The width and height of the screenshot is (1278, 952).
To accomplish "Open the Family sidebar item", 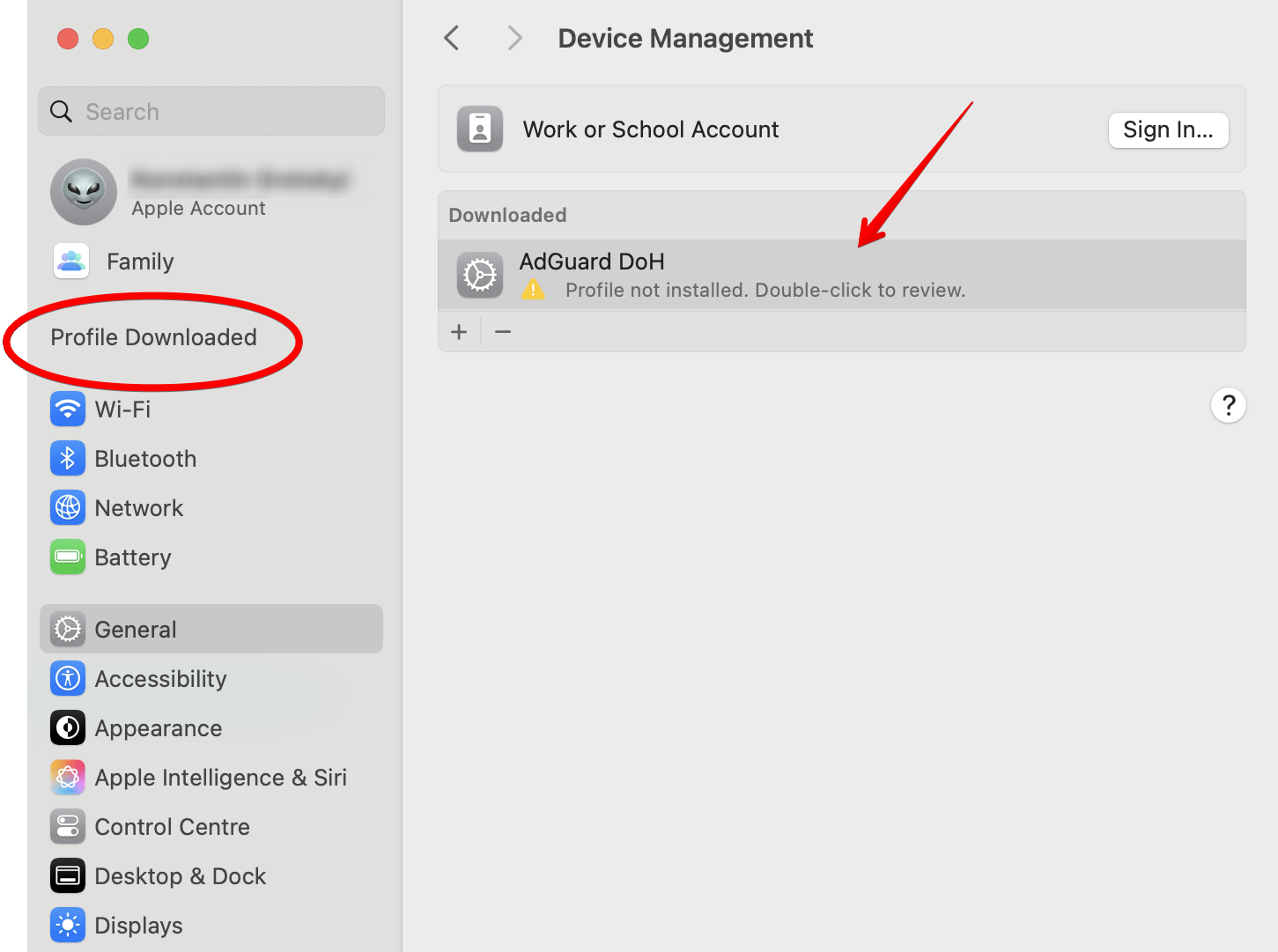I will [x=139, y=262].
